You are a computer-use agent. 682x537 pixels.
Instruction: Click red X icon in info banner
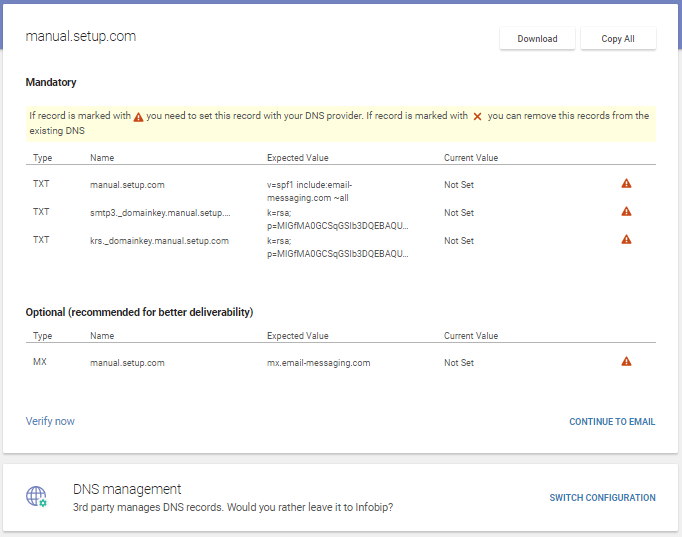(x=477, y=116)
